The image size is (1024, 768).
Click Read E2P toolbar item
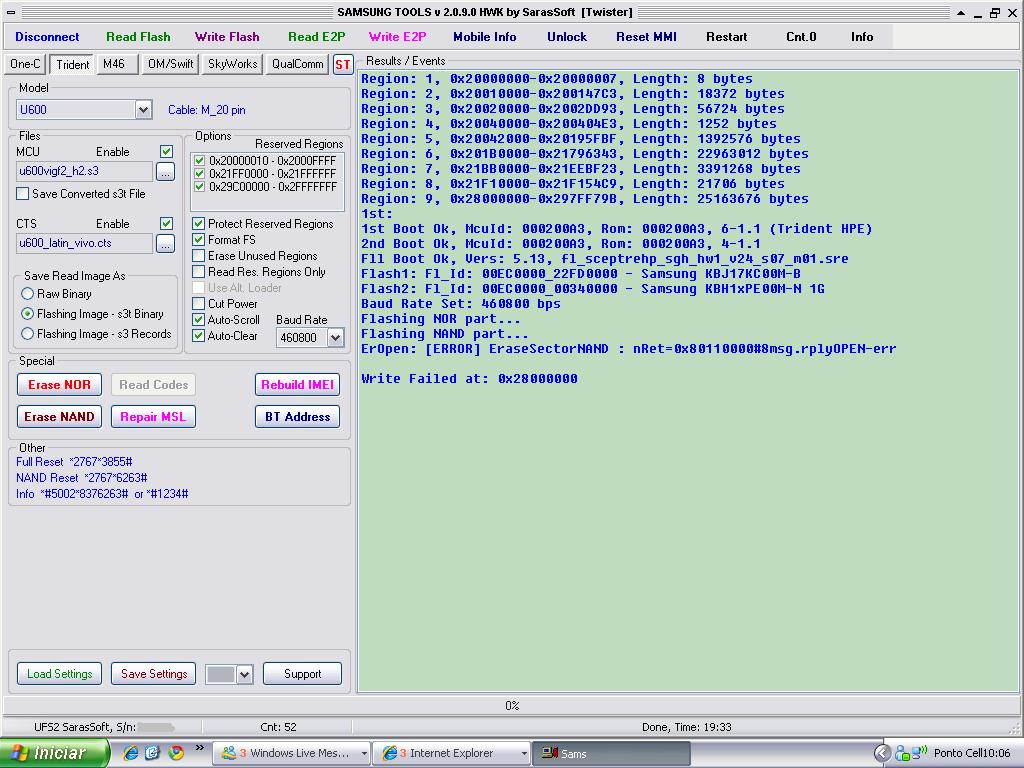click(316, 37)
